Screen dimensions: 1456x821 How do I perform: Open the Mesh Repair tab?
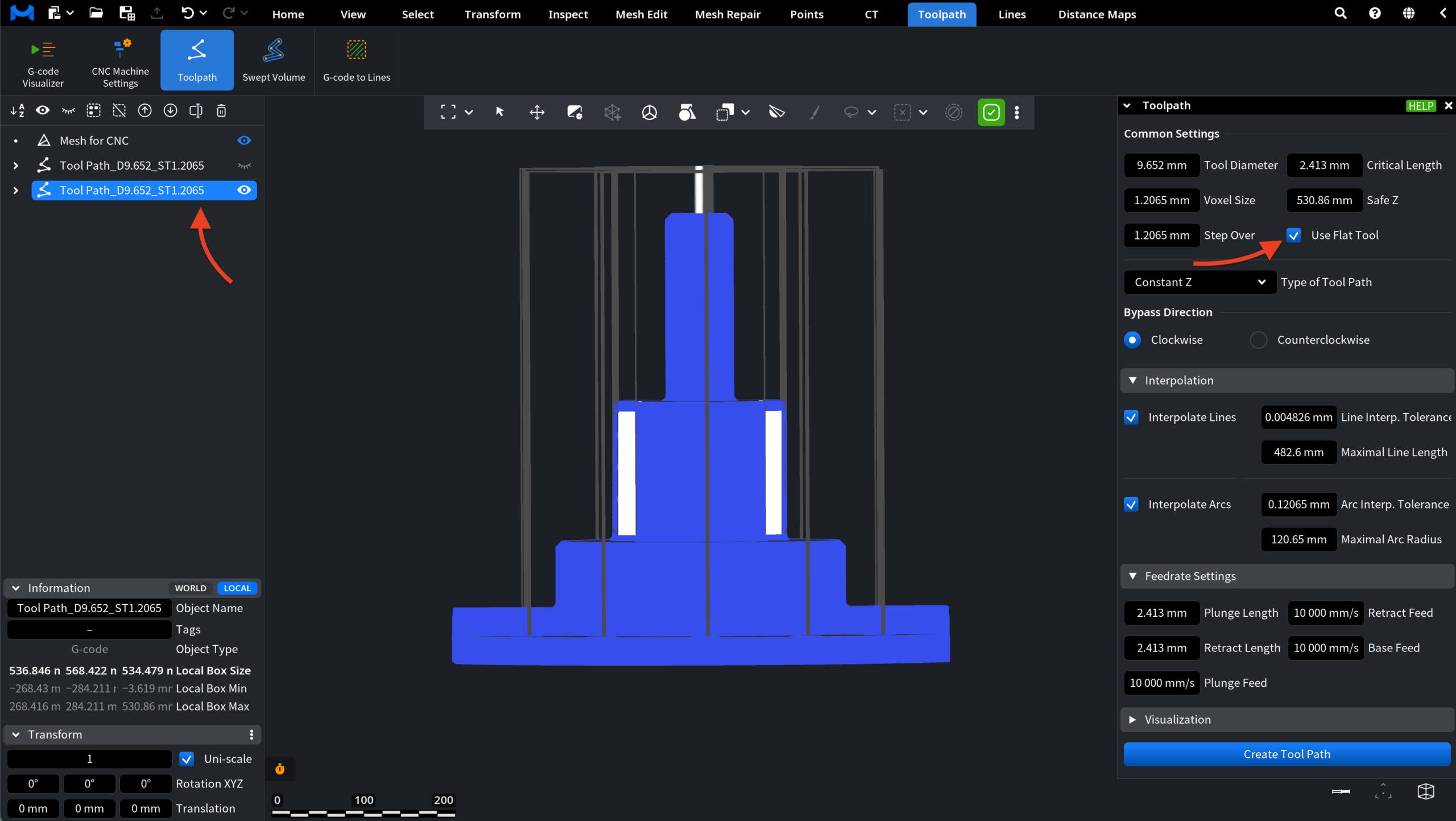pyautogui.click(x=727, y=14)
